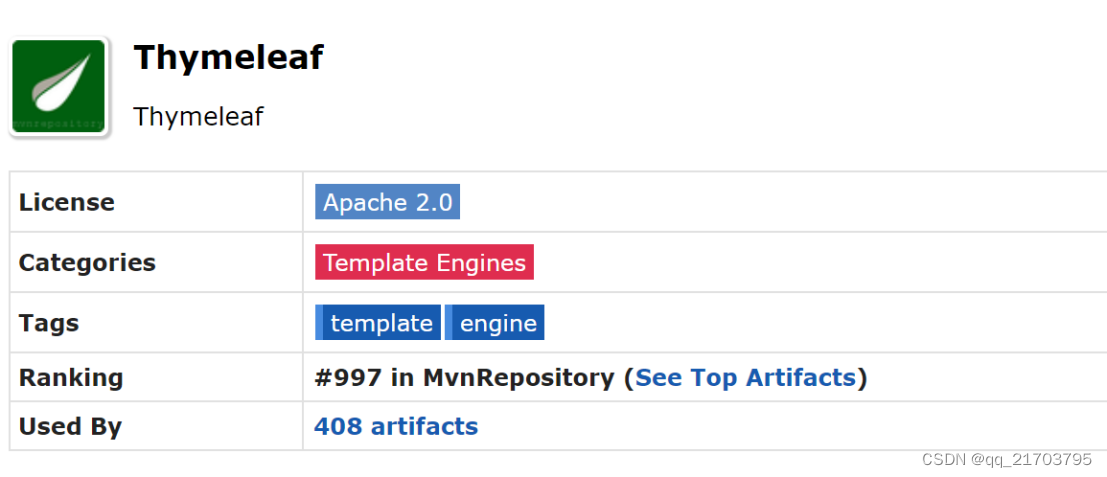Open the Apache 2.0 license badge
The height and width of the screenshot is (477, 1107).
pyautogui.click(x=388, y=202)
